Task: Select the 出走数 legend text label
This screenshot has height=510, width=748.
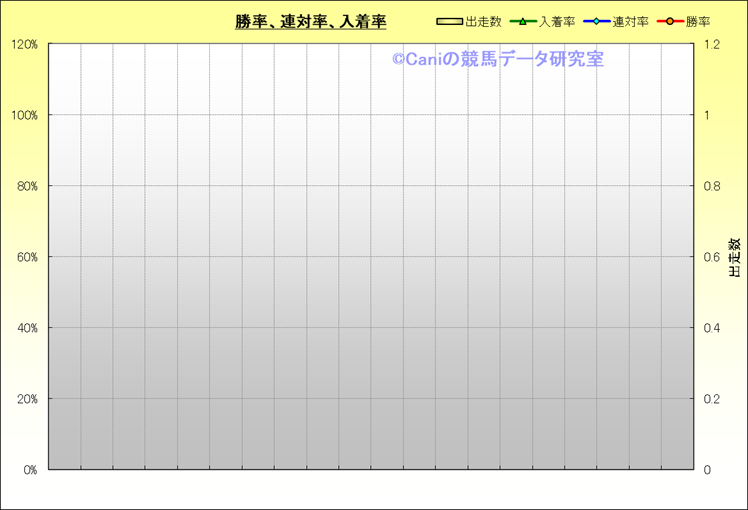Action: tap(483, 22)
